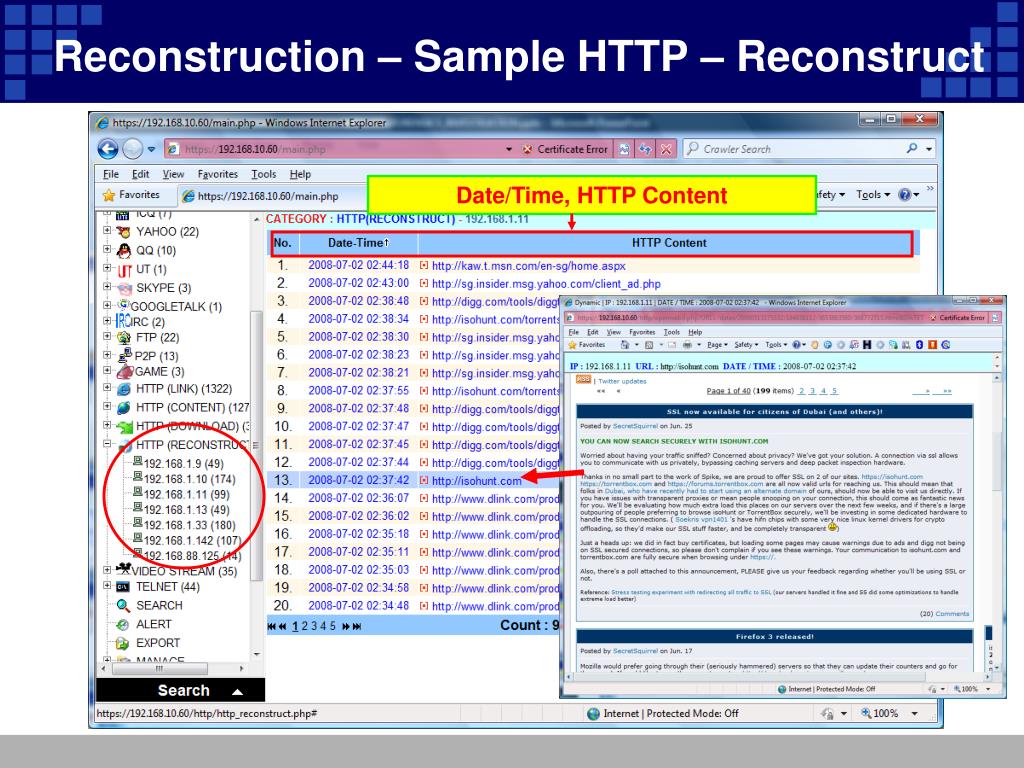The image size is (1024, 768).
Task: Click Date-Time column header to sort
Action: [x=359, y=243]
